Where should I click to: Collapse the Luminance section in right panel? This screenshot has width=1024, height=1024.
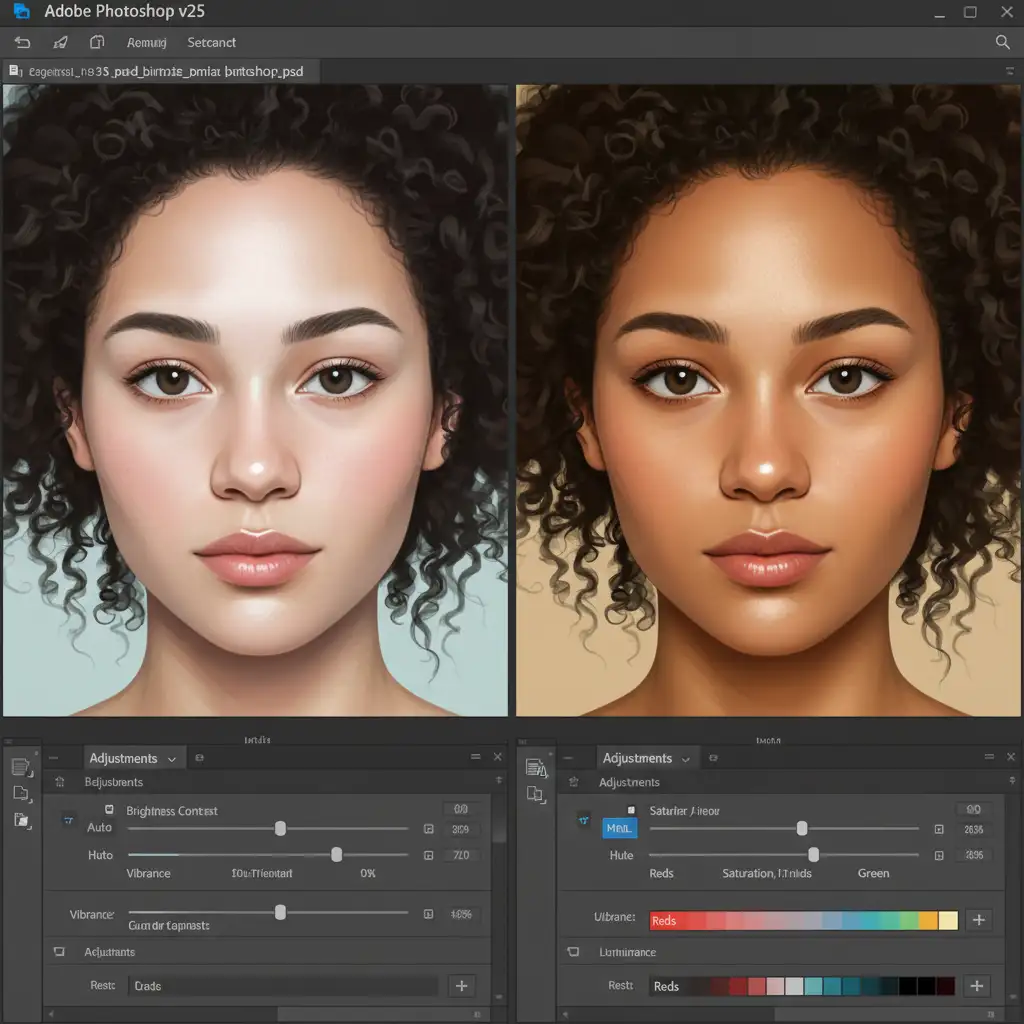(573, 953)
